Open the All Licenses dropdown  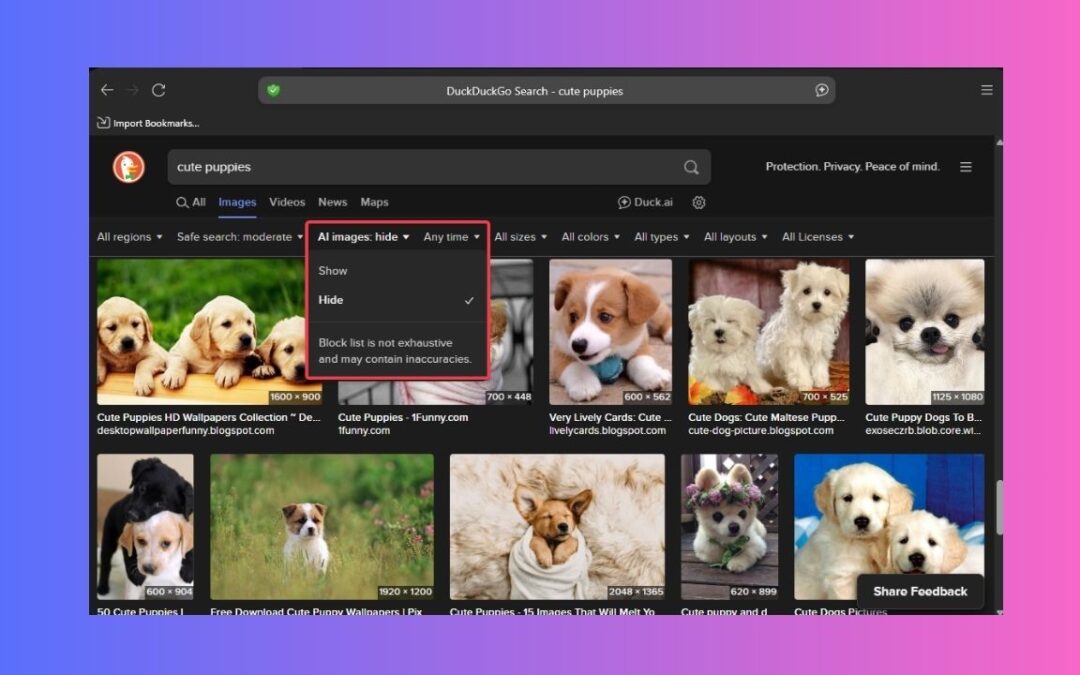(817, 237)
